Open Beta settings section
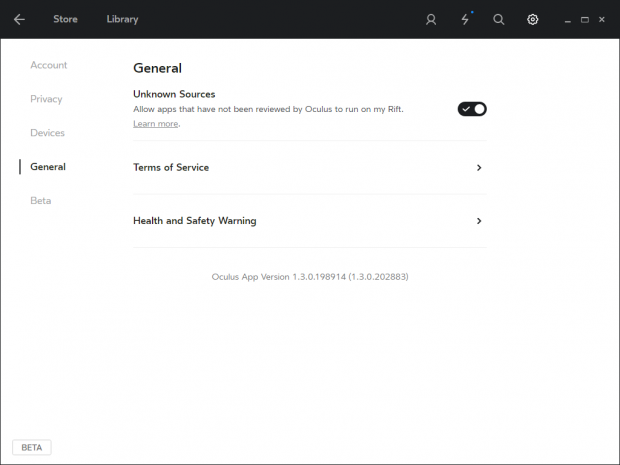 point(40,201)
